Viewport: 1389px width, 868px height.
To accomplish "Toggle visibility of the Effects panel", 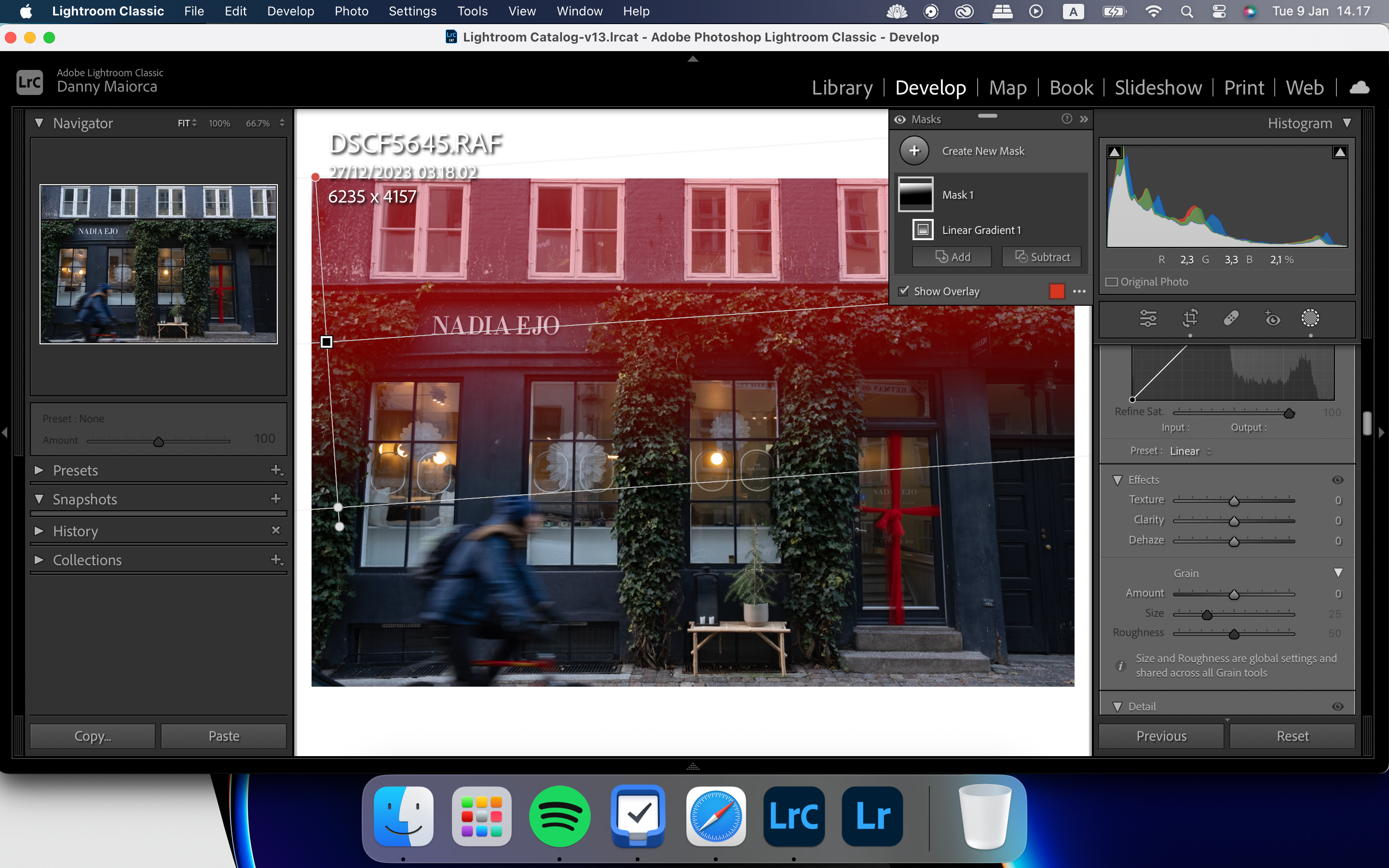I will click(x=1338, y=479).
